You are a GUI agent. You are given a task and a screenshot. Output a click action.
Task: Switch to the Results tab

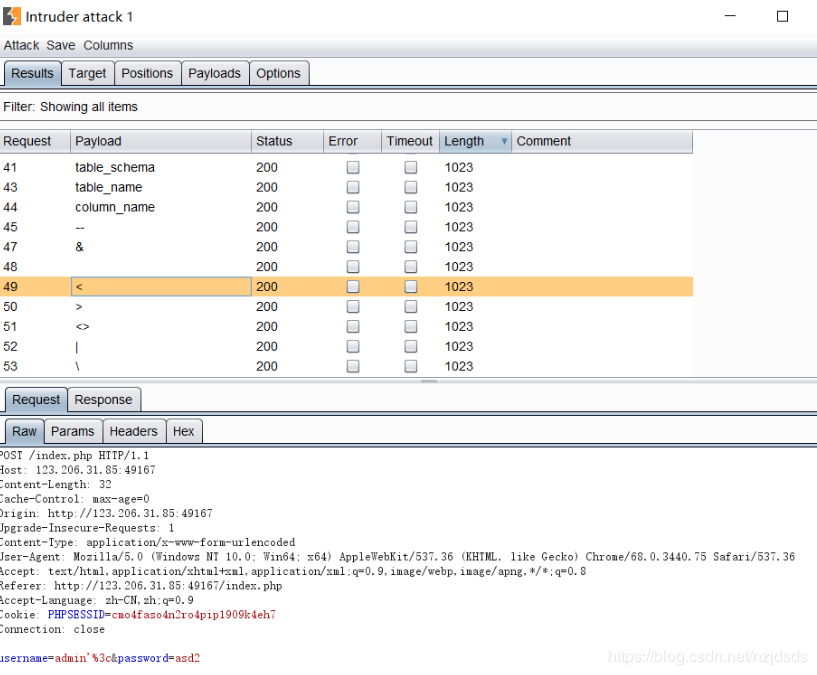[x=32, y=73]
